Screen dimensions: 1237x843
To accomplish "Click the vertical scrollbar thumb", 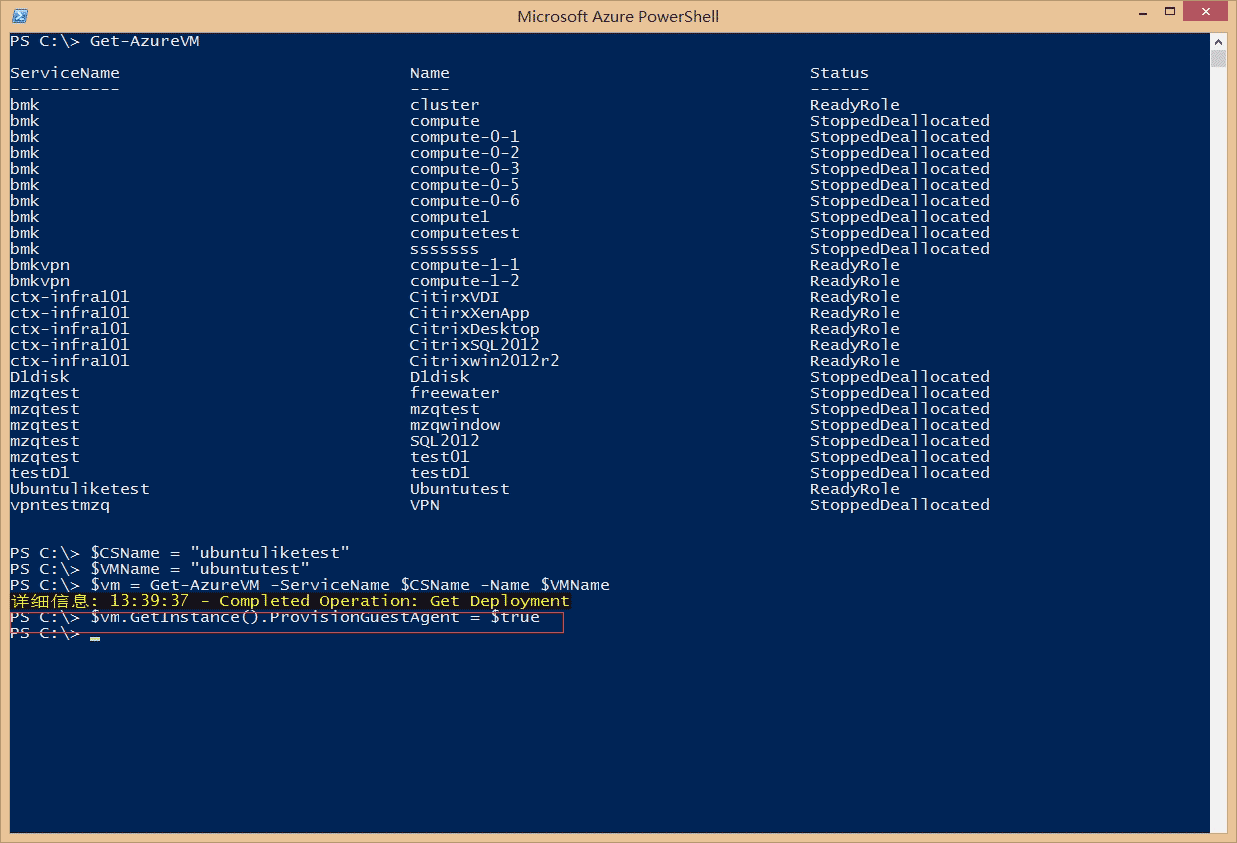I will [1218, 59].
